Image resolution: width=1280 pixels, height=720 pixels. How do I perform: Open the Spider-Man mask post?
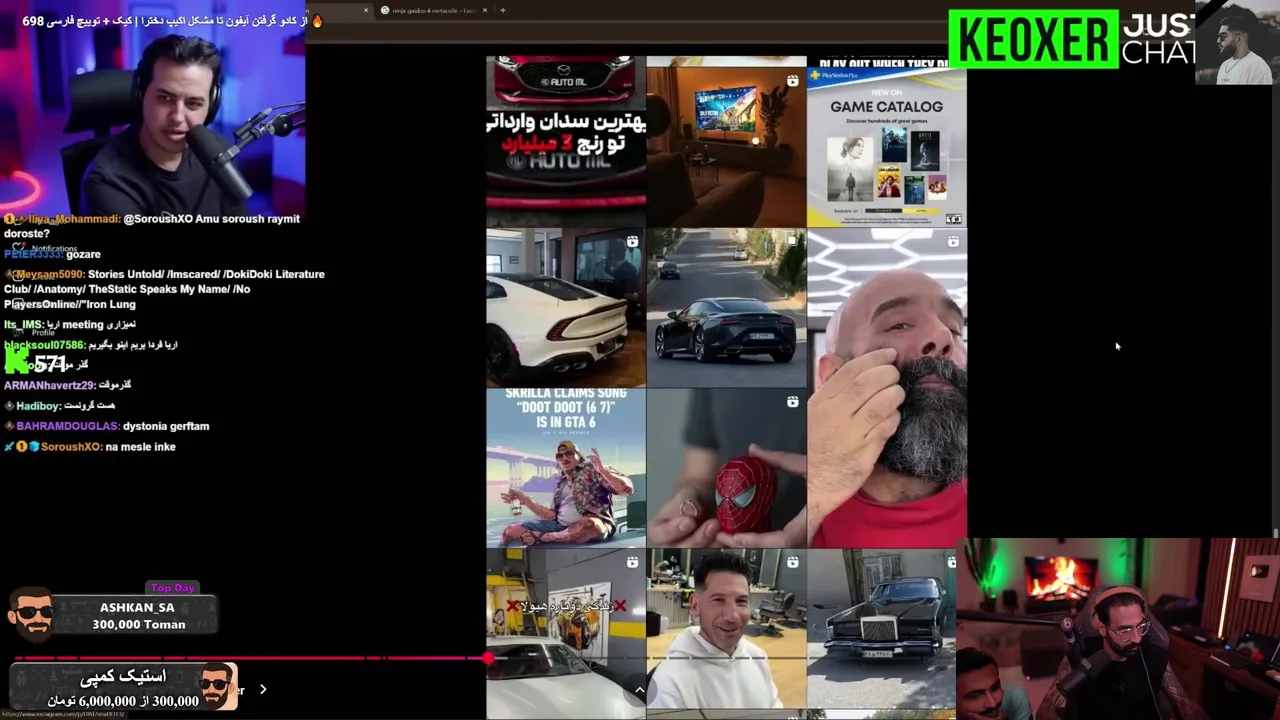[x=726, y=468]
